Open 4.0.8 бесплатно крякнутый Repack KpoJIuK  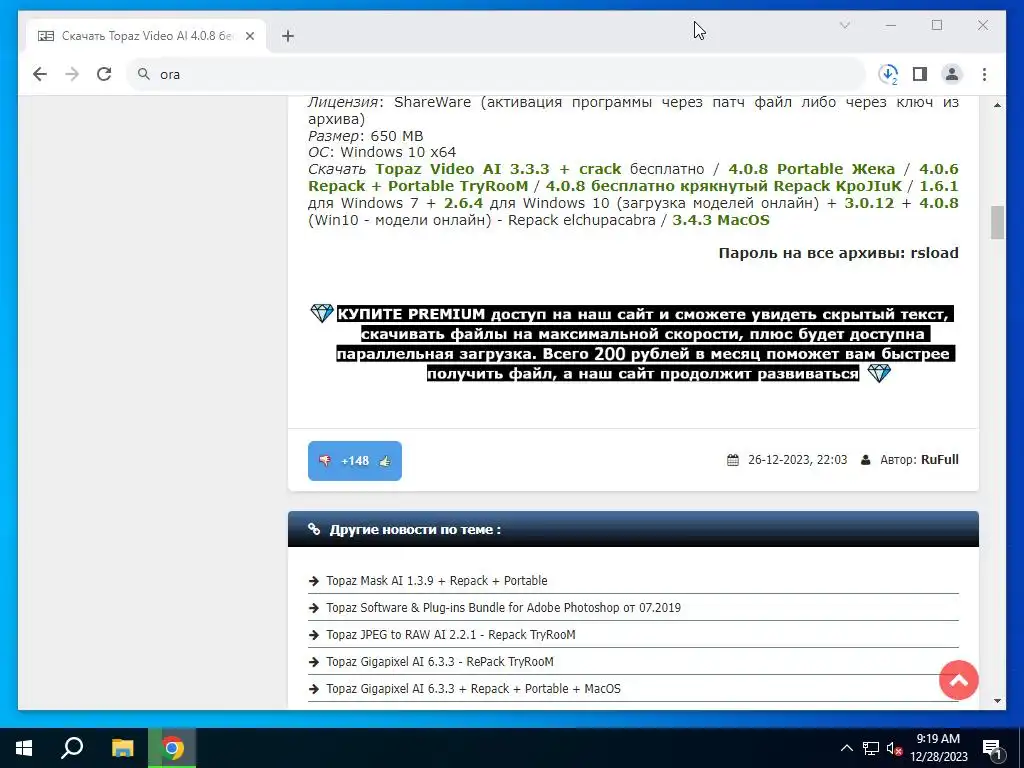point(724,186)
